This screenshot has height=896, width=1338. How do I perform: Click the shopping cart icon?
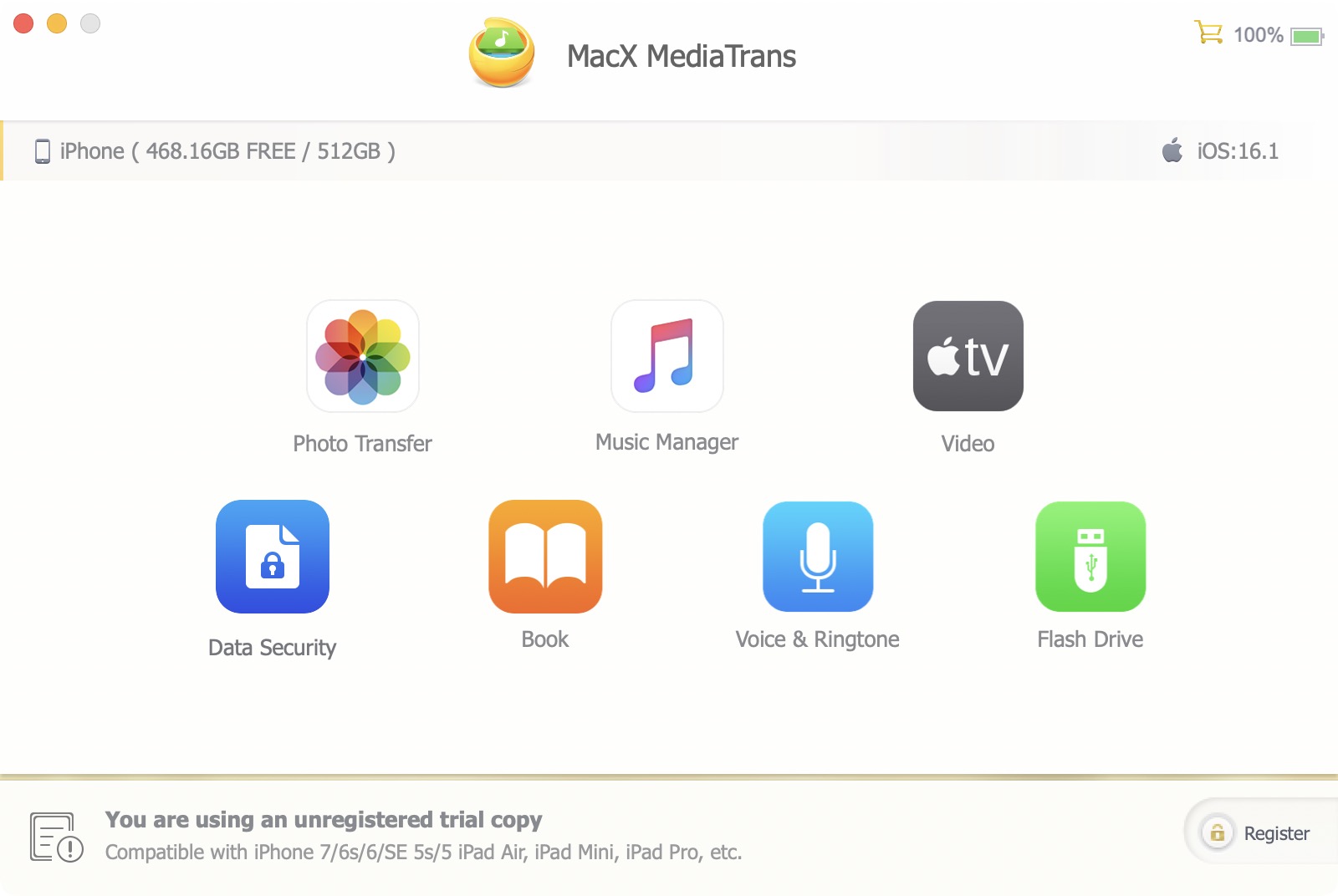(x=1208, y=33)
